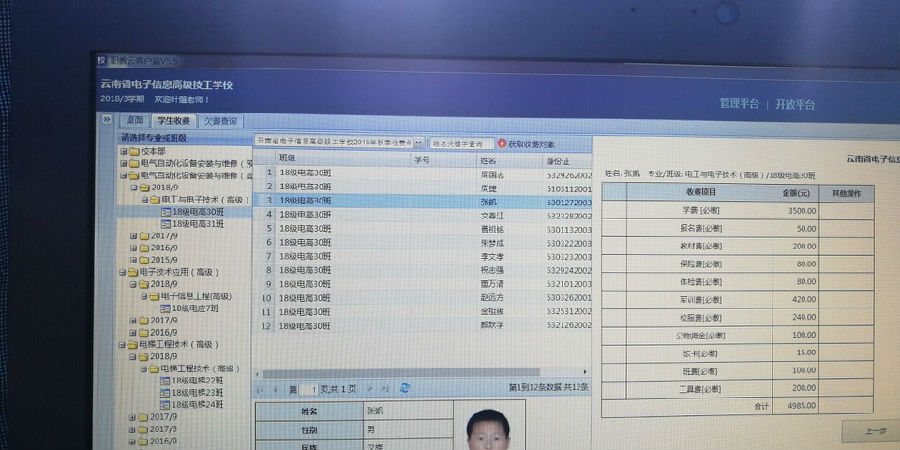Viewport: 900px width, 450px height.
Task: Open the fee plan dropdown above table
Action: pyautogui.click(x=420, y=143)
